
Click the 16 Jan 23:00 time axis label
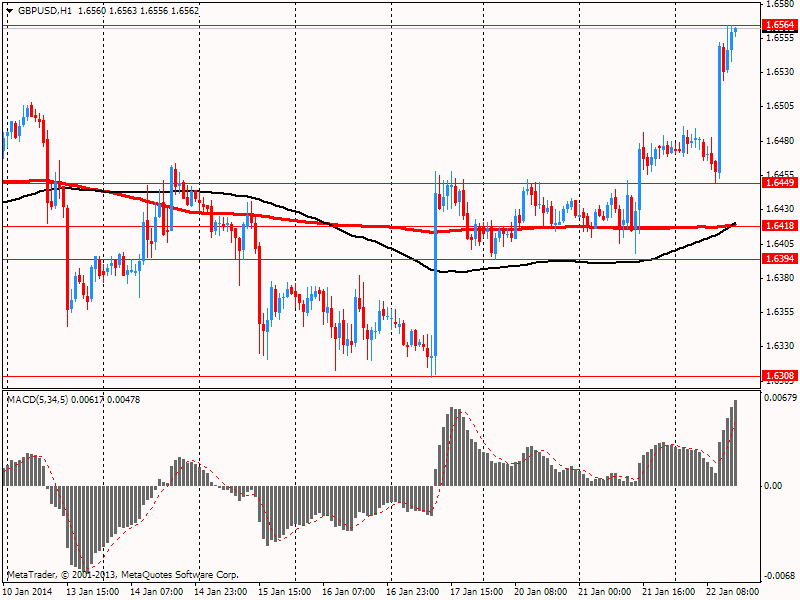click(x=412, y=592)
